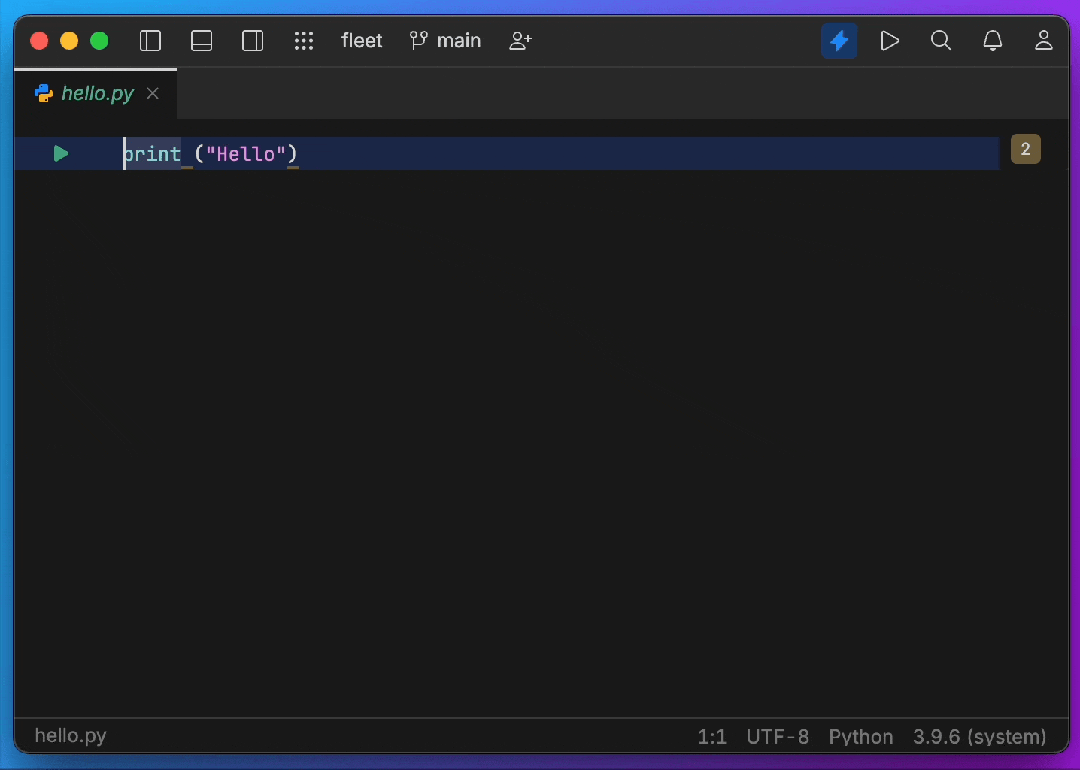This screenshot has width=1080, height=770.
Task: Toggle the left sidebar panel
Action: coord(150,41)
